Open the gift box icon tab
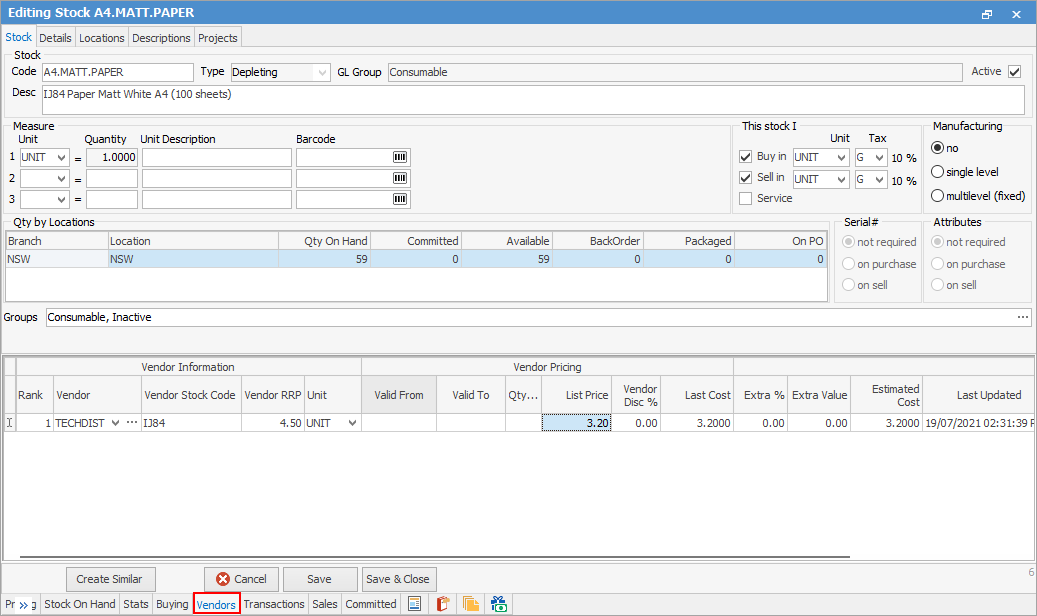 (x=498, y=604)
